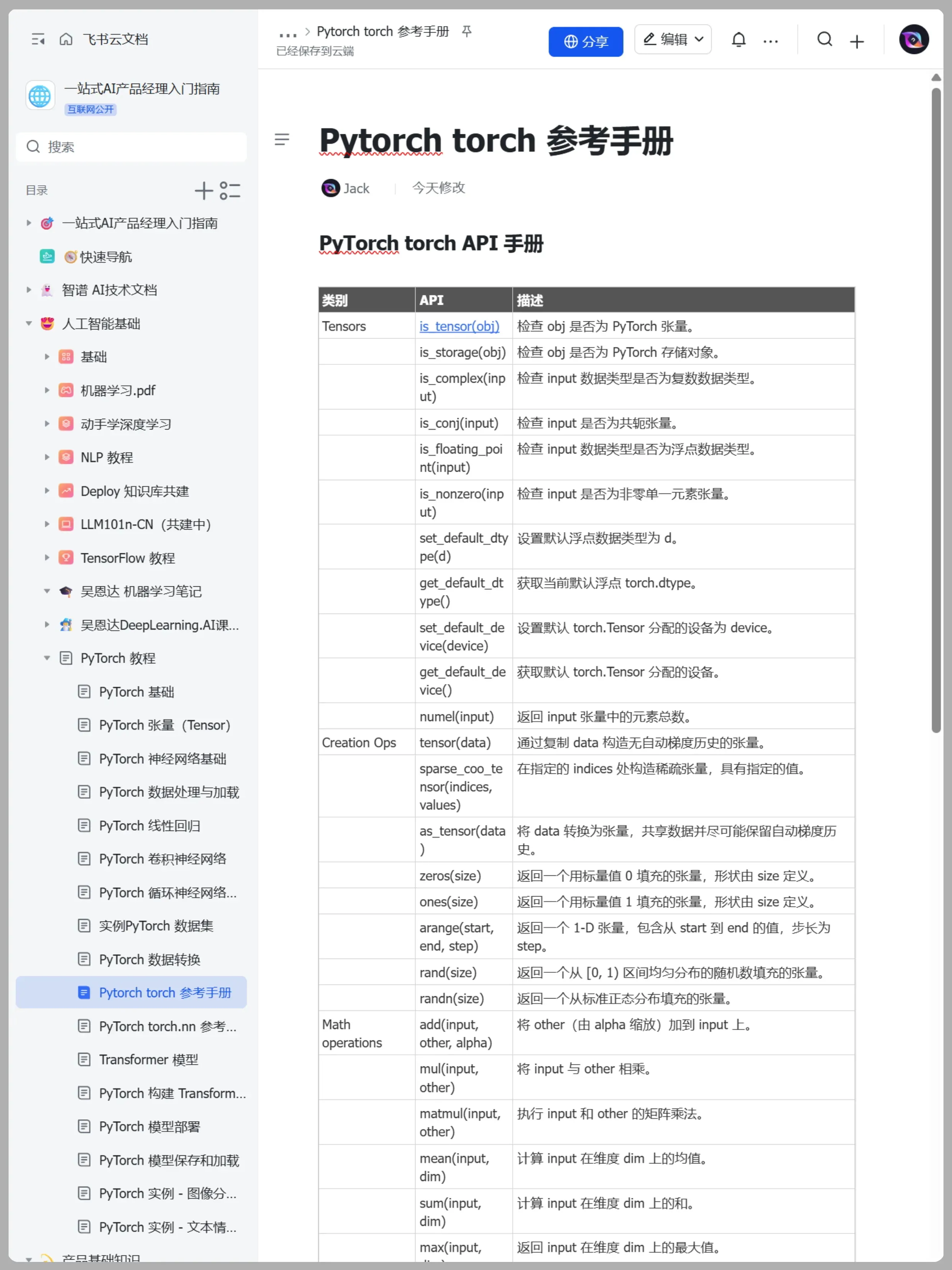Screen dimensions: 952x1270
Task: Collapse the PyTorch 教程 tree node
Action: [47, 658]
